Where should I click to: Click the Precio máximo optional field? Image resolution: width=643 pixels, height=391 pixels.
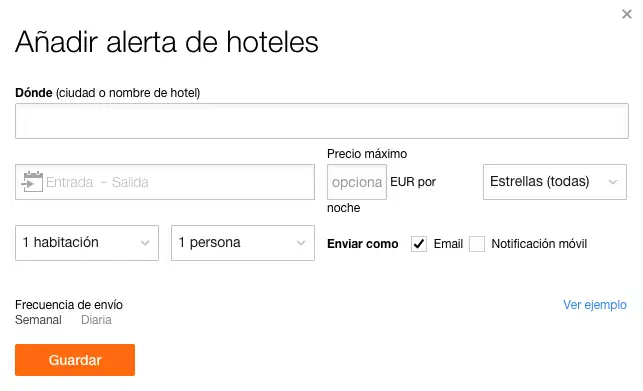click(x=357, y=182)
